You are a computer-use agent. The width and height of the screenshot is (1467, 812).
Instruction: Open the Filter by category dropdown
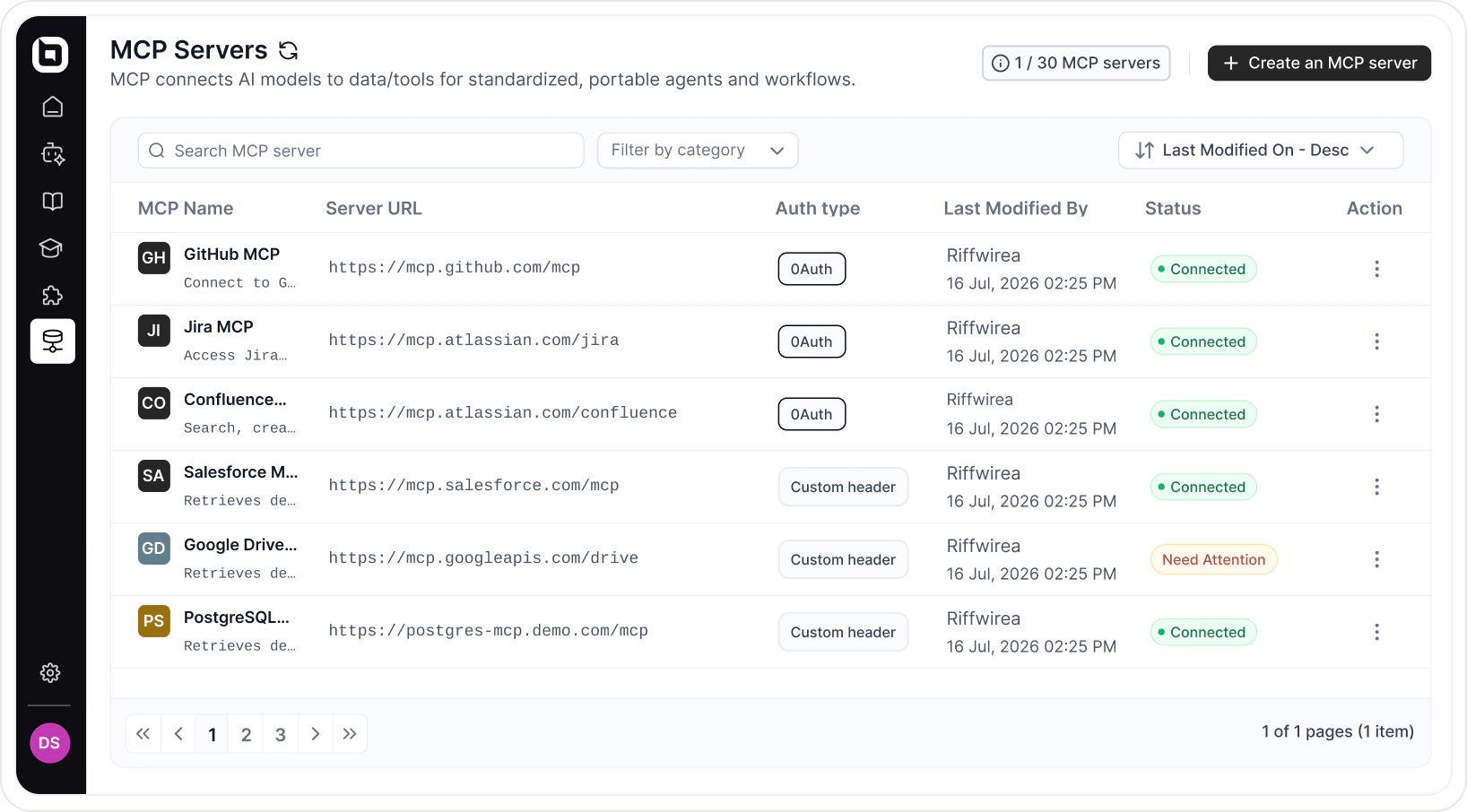tap(698, 151)
